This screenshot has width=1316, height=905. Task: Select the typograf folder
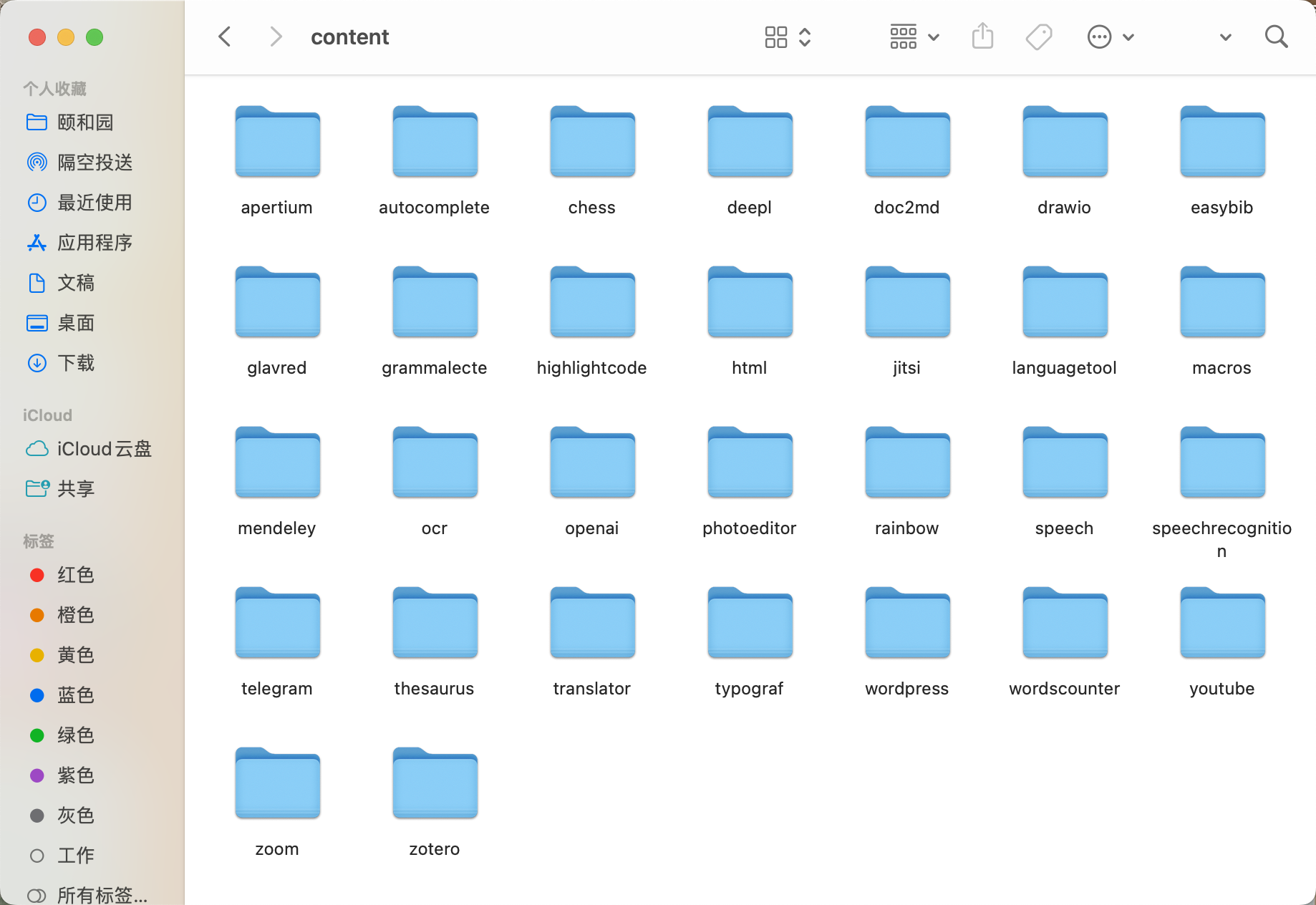[x=750, y=623]
